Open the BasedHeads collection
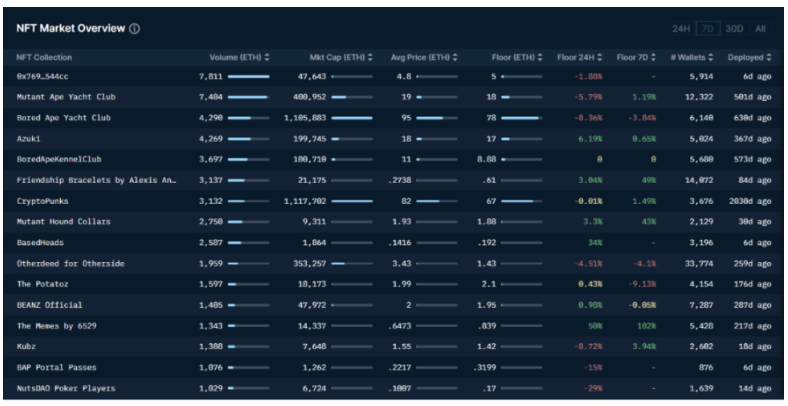Image resolution: width=788 pixels, height=406 pixels. (40, 243)
